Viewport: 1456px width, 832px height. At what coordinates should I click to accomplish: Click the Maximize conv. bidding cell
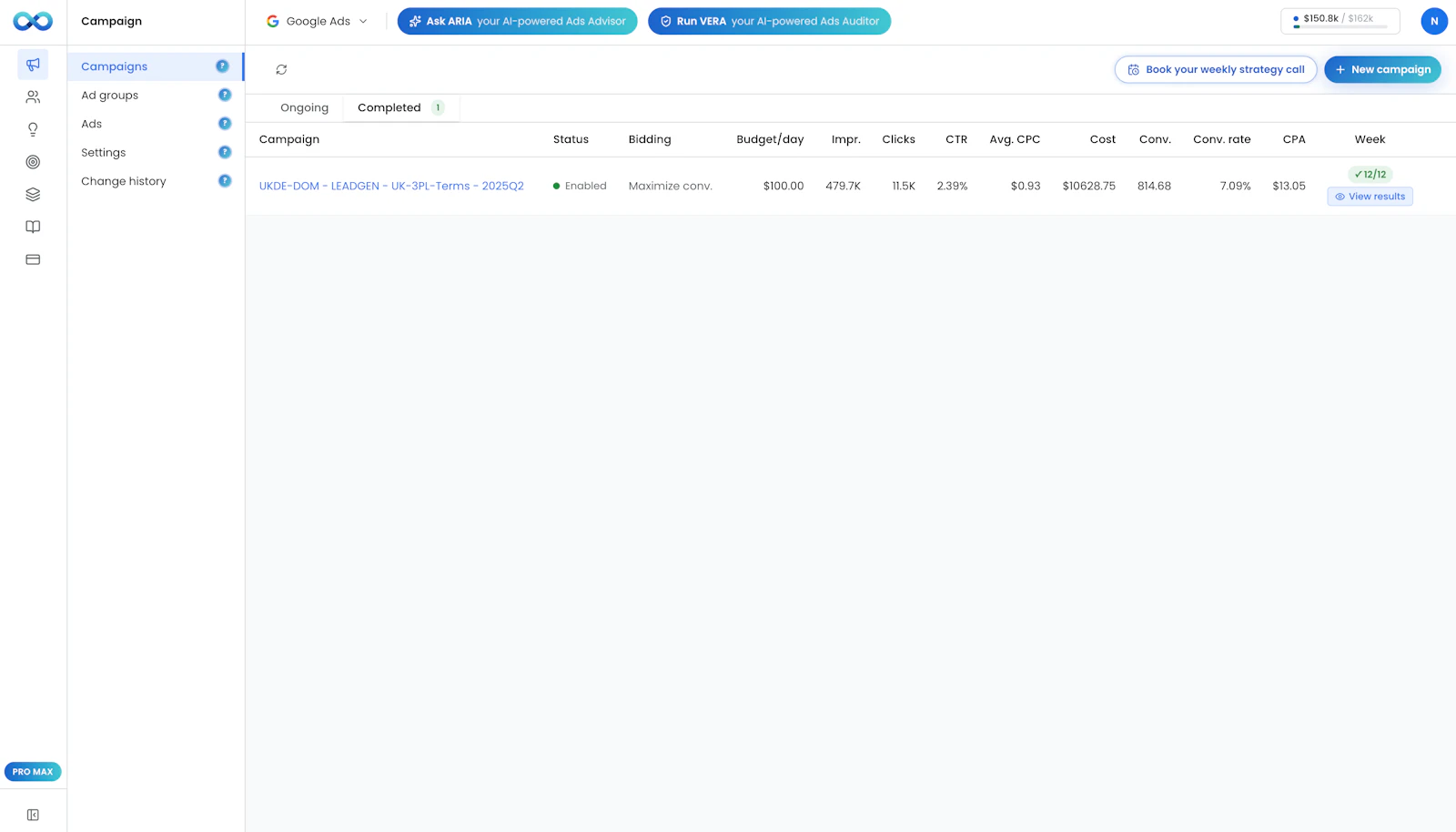(671, 186)
